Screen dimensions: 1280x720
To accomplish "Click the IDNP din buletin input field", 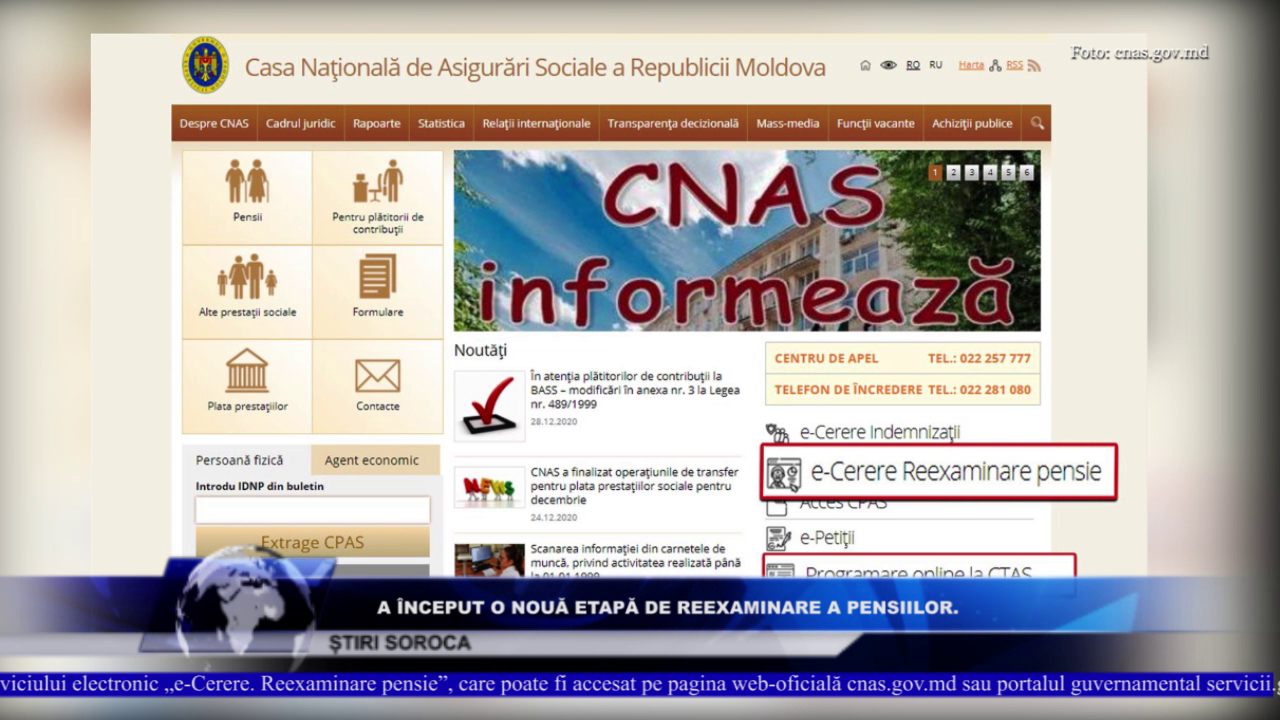I will point(313,510).
